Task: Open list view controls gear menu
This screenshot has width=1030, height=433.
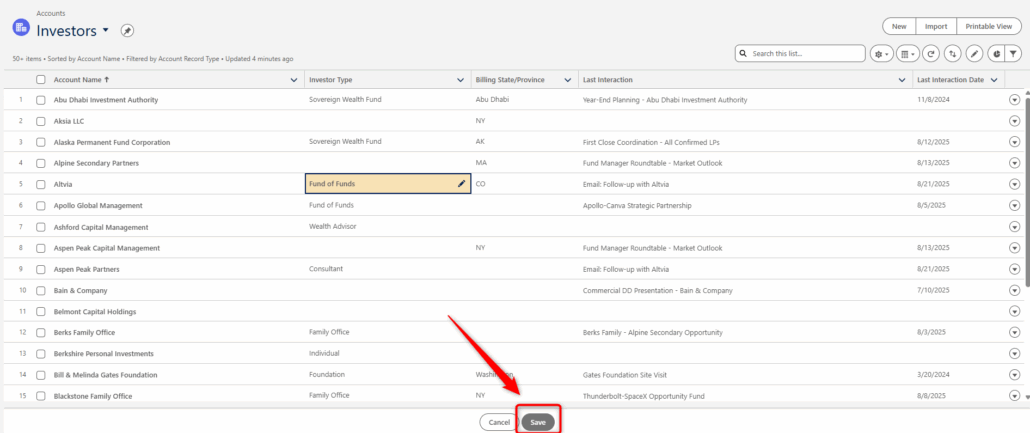Action: coord(882,54)
